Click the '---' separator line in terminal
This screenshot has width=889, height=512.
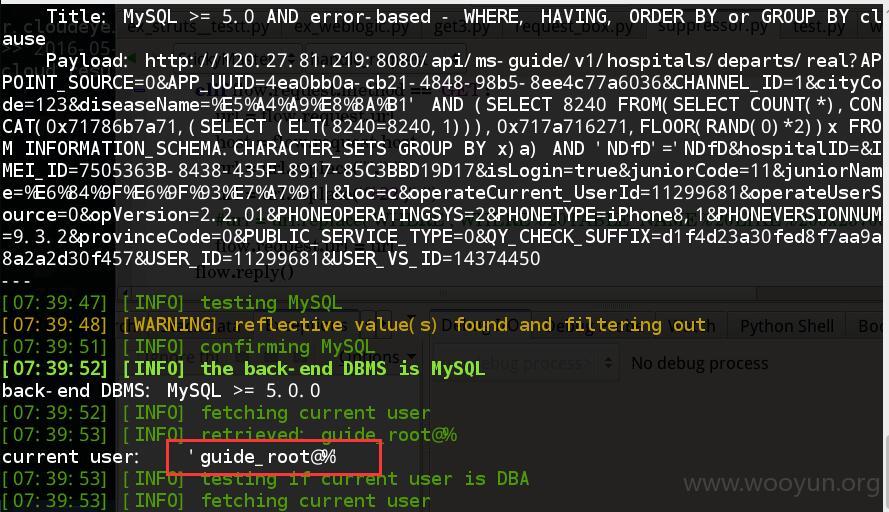[16, 281]
